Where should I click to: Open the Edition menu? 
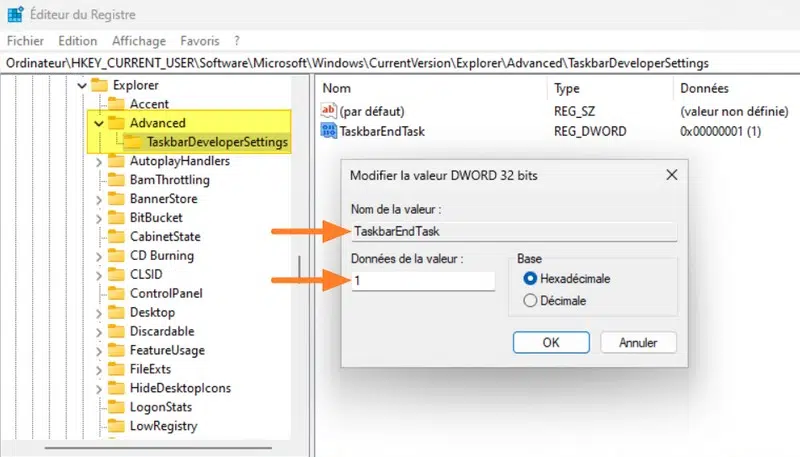pyautogui.click(x=78, y=41)
